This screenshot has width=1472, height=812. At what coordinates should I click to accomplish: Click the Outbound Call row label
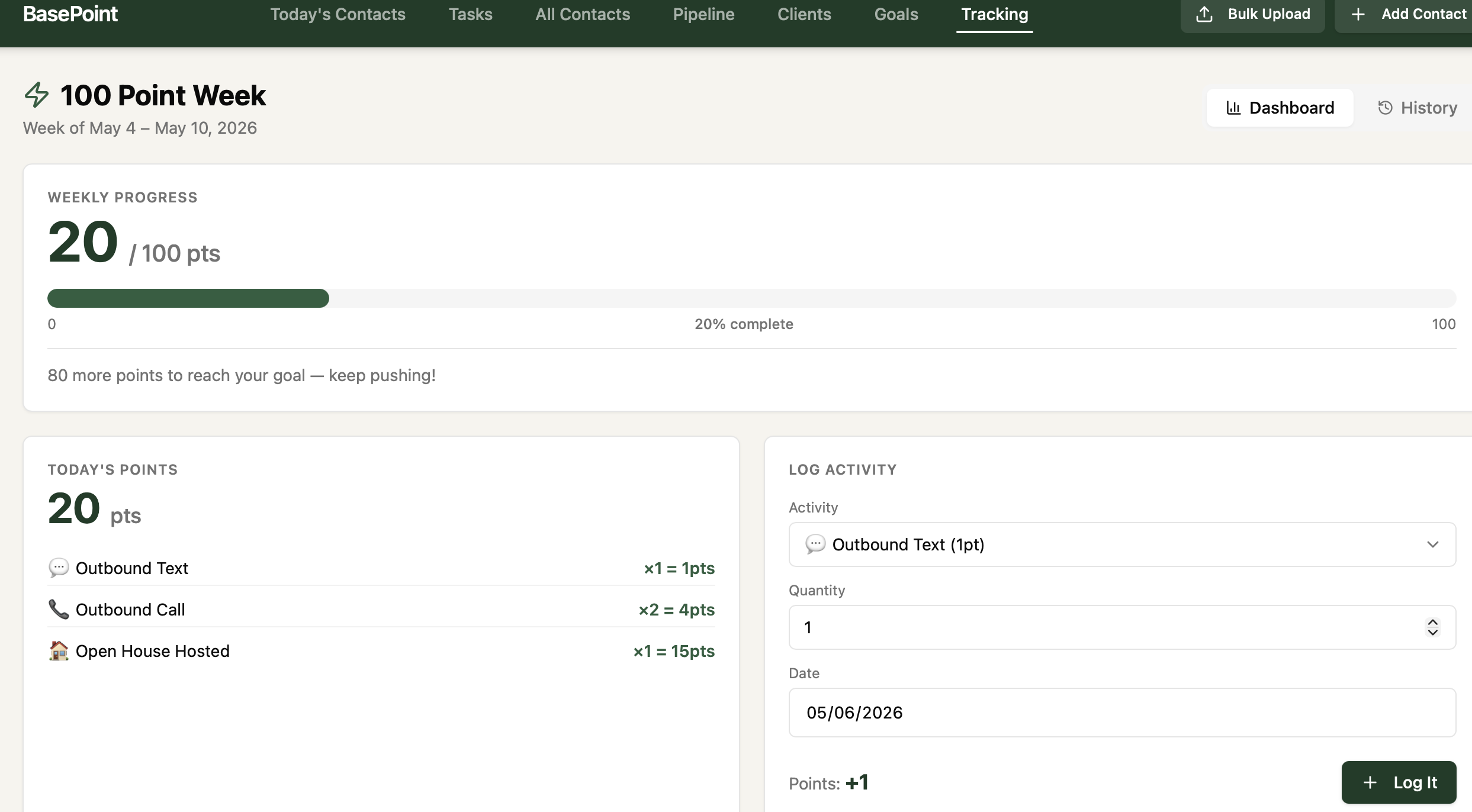coord(130,610)
